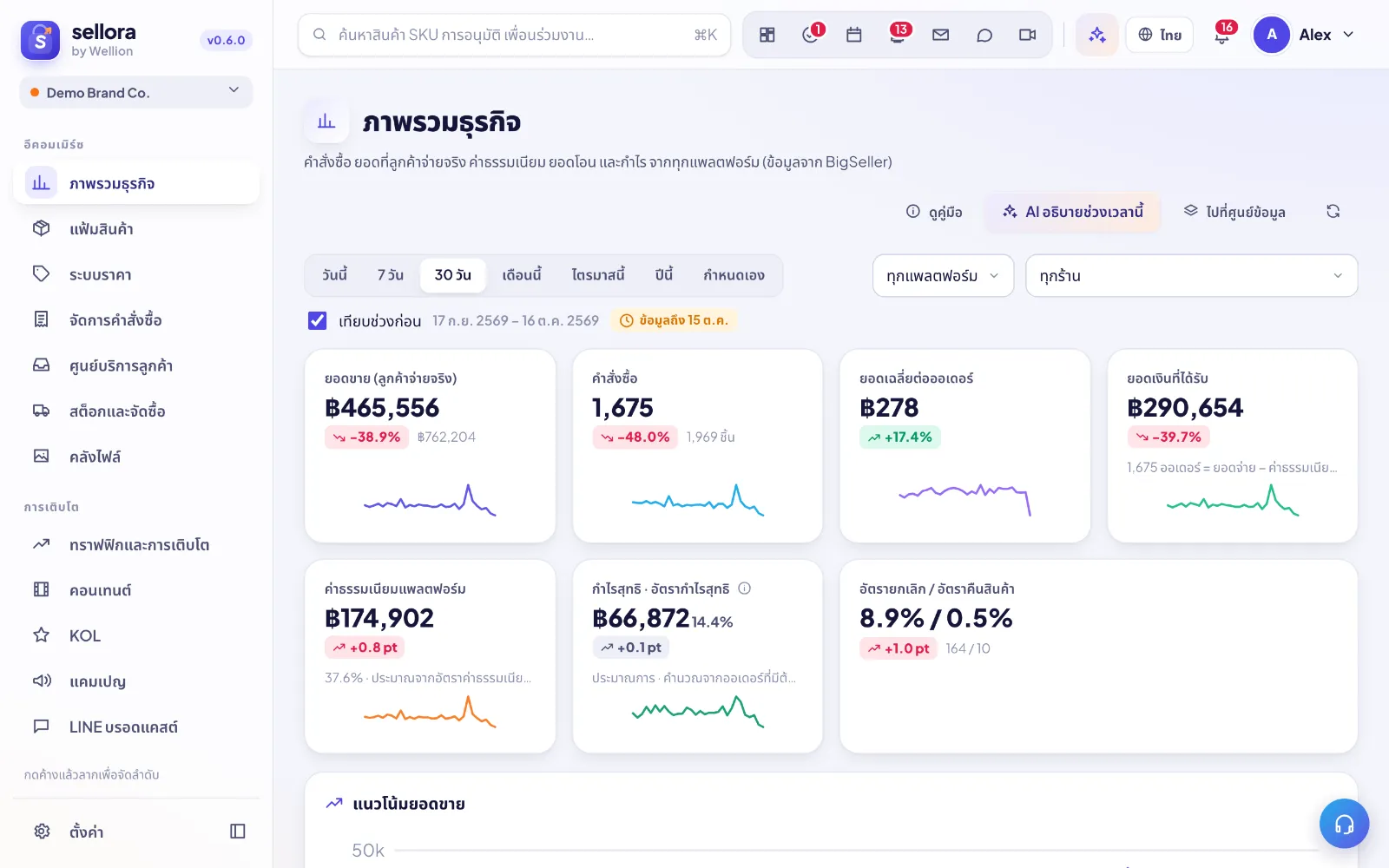
Task: Focus the product SKU search field
Action: pyautogui.click(x=514, y=35)
